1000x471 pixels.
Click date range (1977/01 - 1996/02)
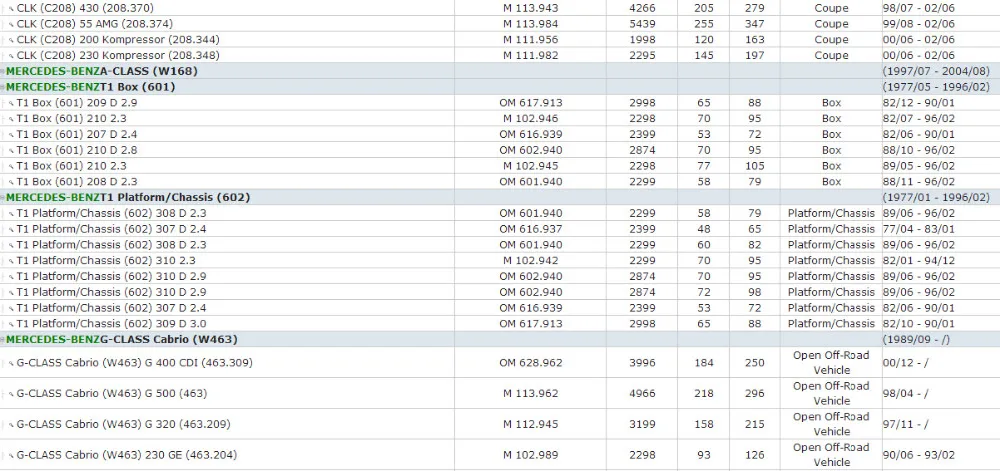(x=936, y=198)
